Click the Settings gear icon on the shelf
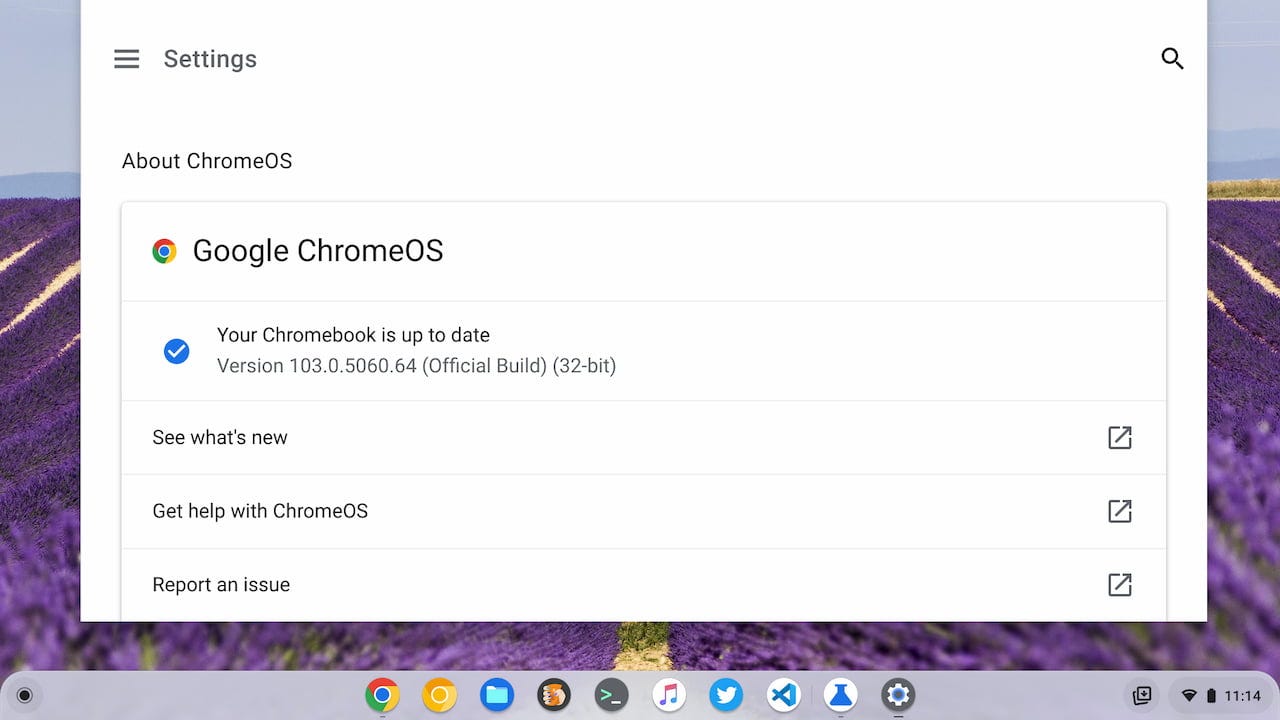 coord(898,695)
